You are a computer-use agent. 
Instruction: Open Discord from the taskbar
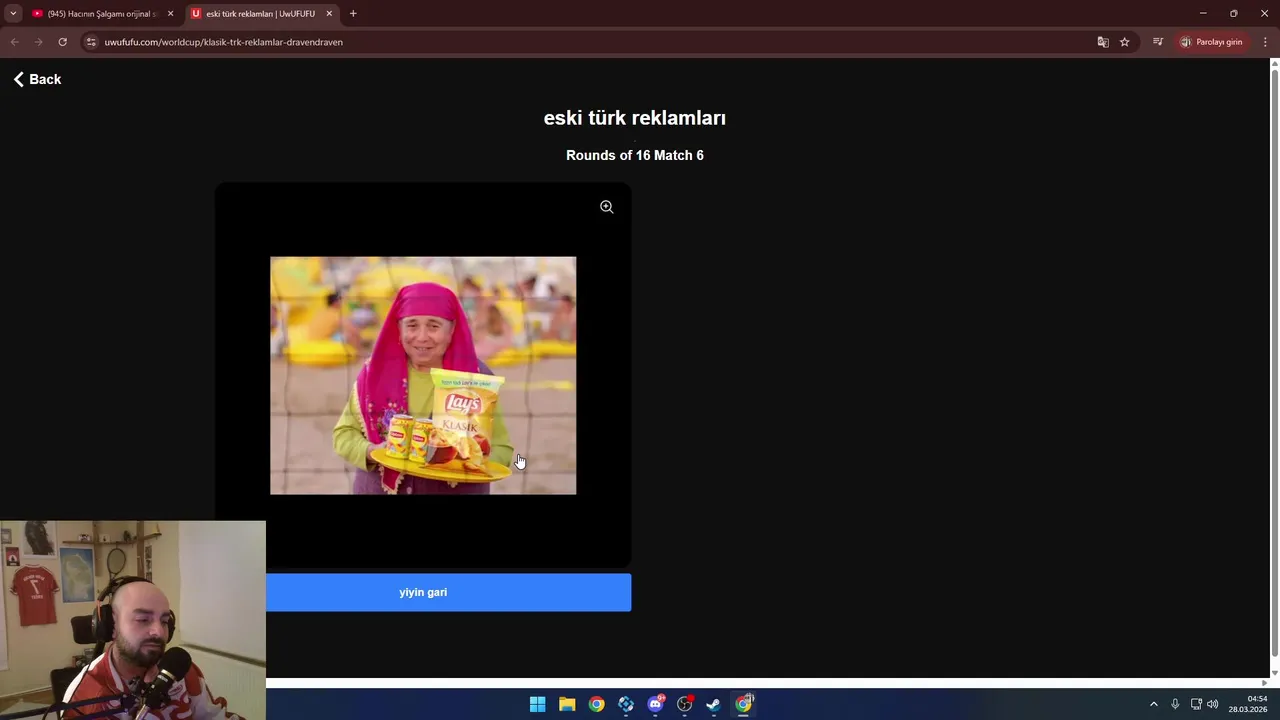click(x=655, y=704)
